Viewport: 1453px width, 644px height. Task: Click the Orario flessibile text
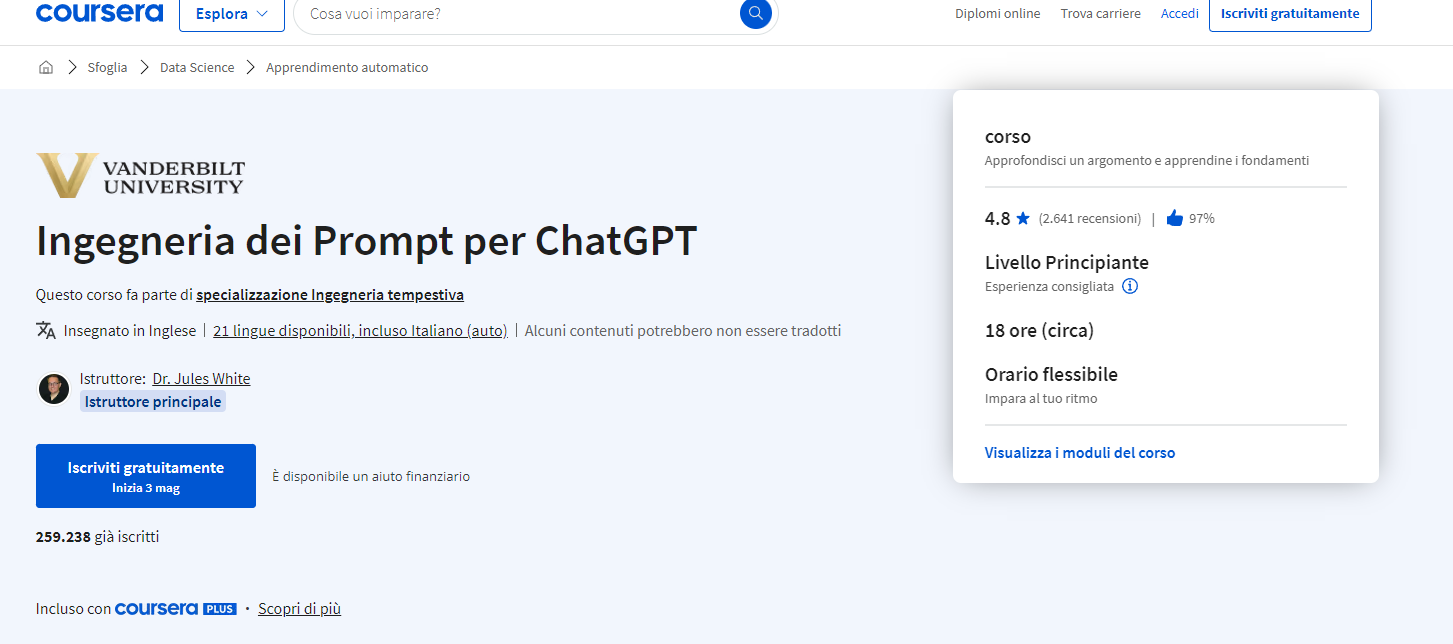point(1051,375)
